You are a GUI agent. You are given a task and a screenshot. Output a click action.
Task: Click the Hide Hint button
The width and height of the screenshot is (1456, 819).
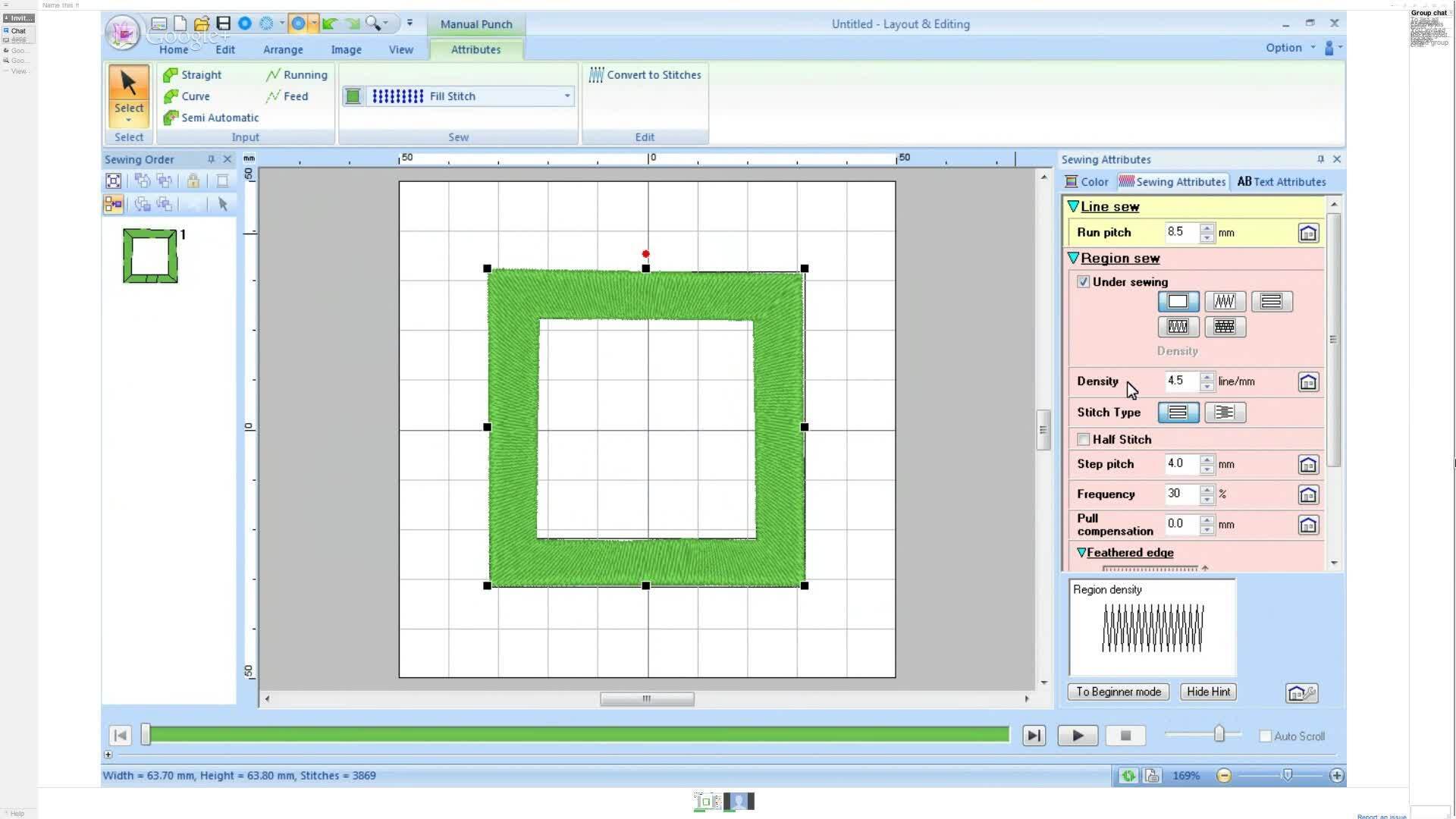[1208, 692]
